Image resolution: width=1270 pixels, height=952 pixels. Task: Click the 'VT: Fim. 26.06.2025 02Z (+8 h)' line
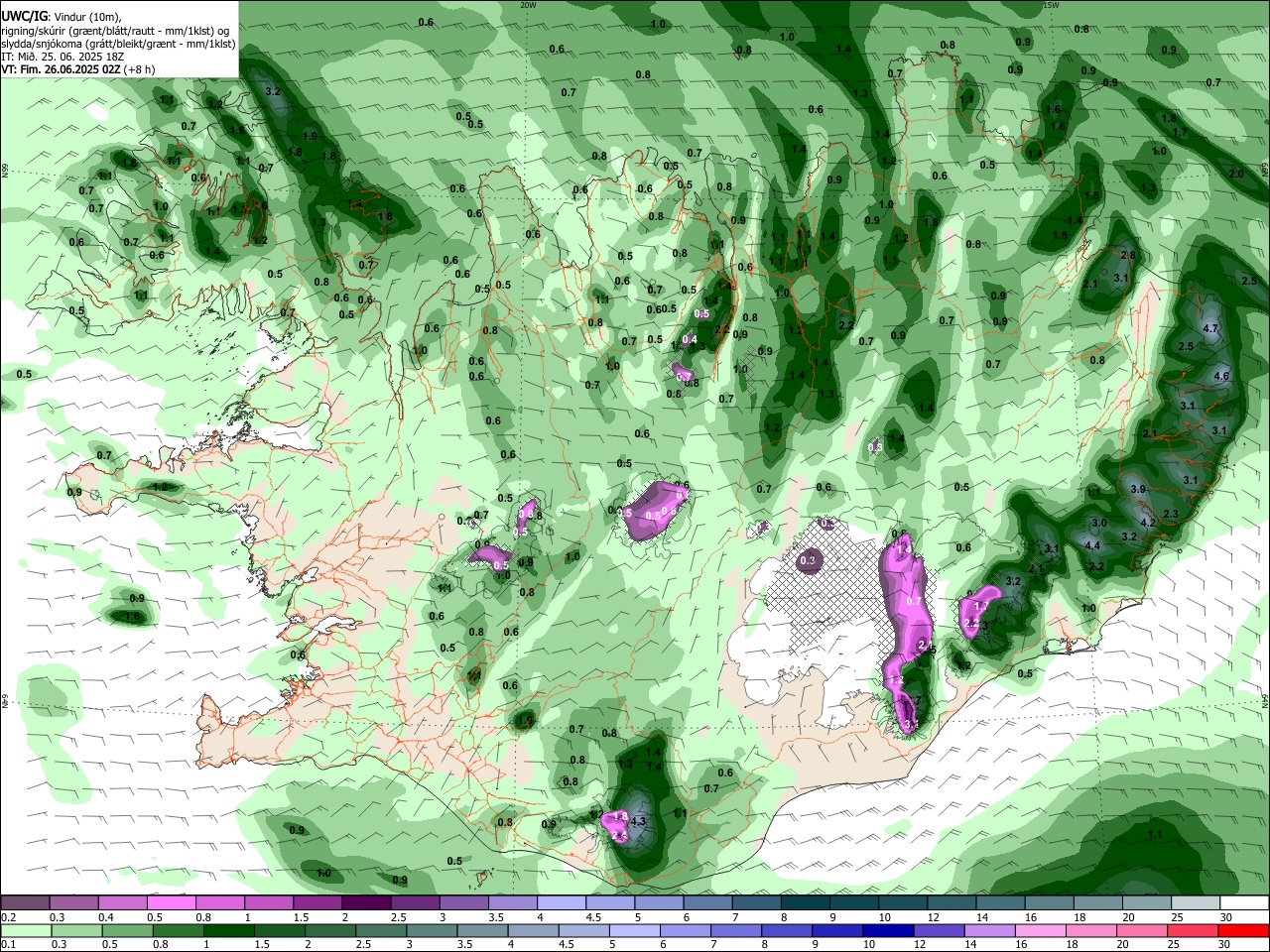click(x=78, y=69)
